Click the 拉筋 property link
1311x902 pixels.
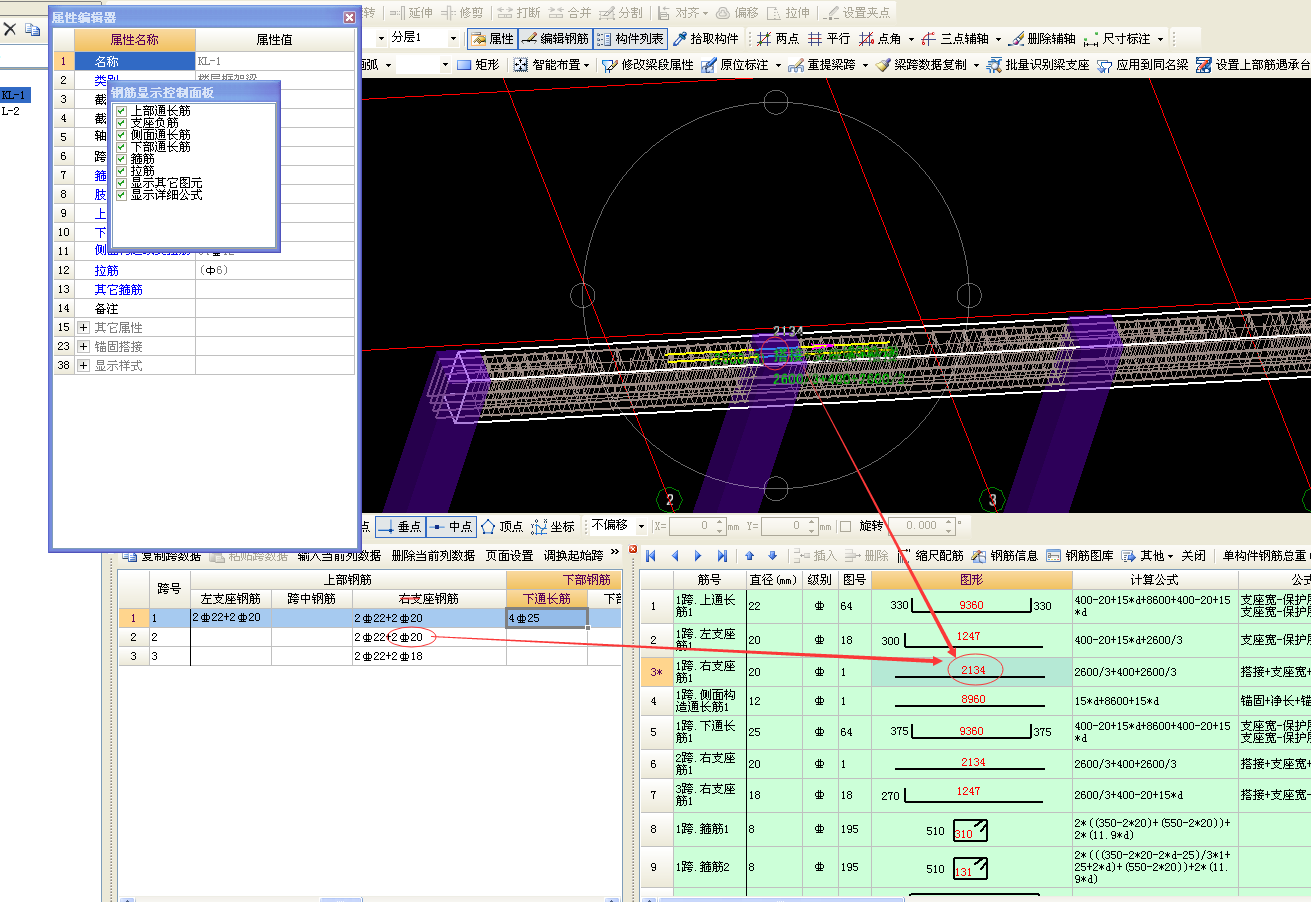click(x=106, y=271)
